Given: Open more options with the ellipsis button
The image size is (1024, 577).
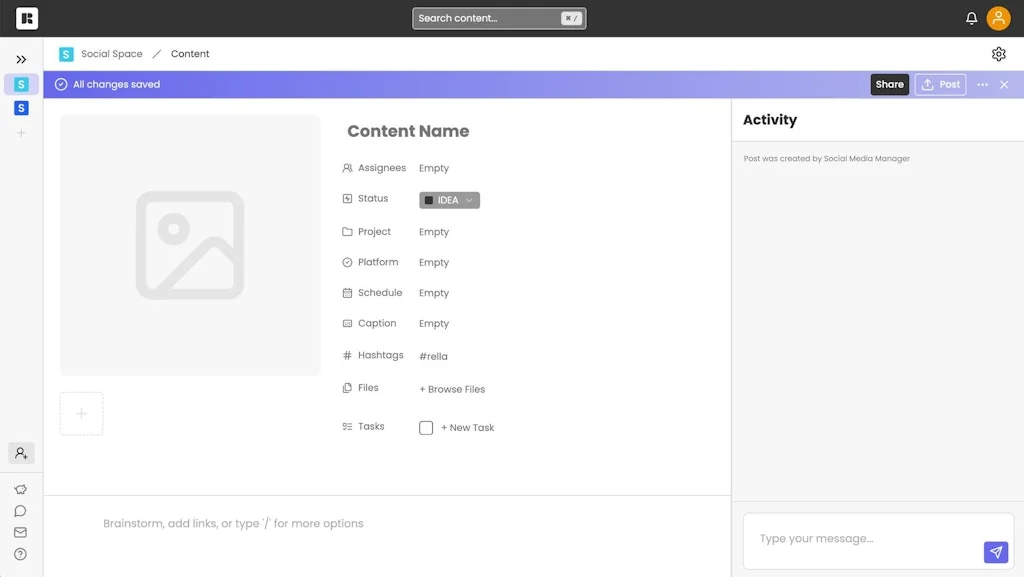Looking at the screenshot, I should [982, 84].
